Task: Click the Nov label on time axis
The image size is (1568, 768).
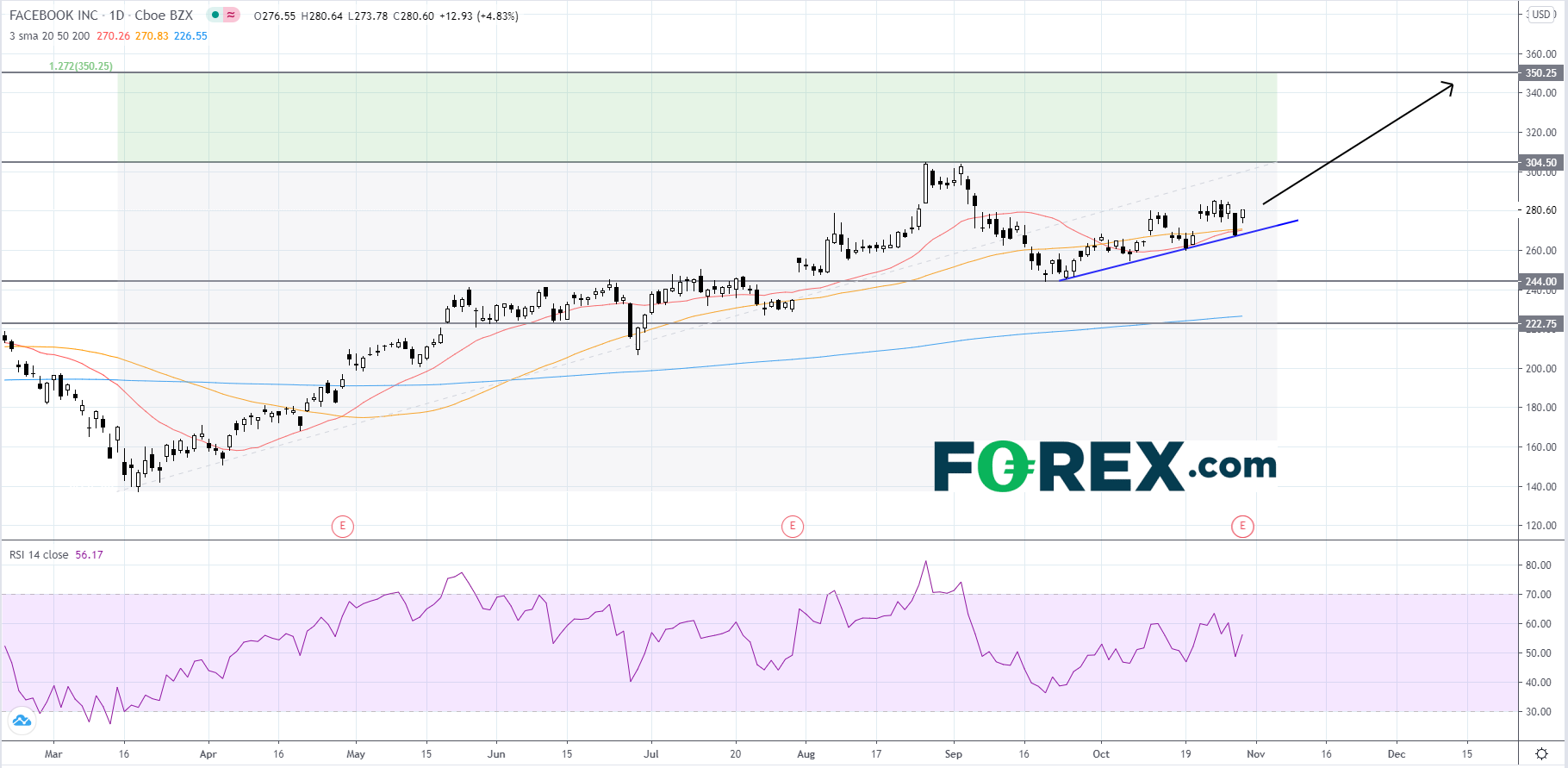Action: (x=1256, y=754)
